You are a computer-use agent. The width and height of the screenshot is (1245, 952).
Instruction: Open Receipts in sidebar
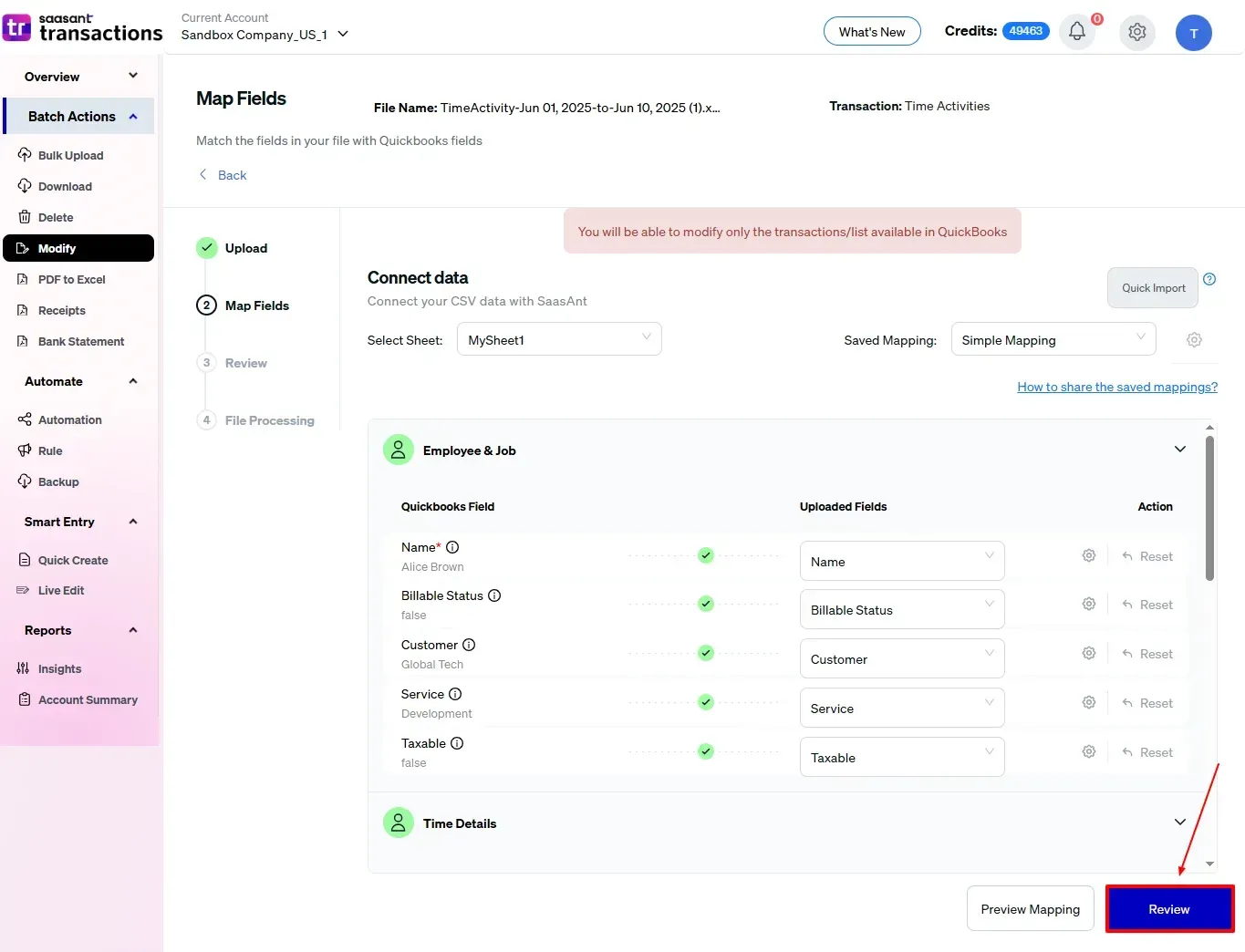(x=78, y=310)
